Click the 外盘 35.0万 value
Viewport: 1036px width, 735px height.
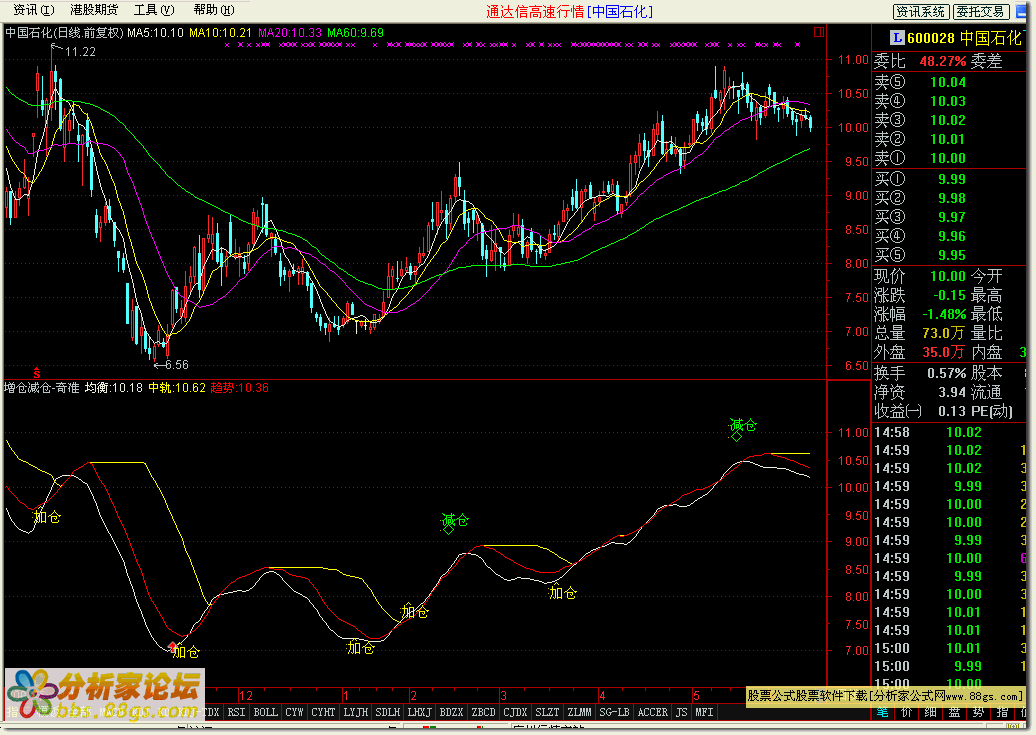coord(944,352)
